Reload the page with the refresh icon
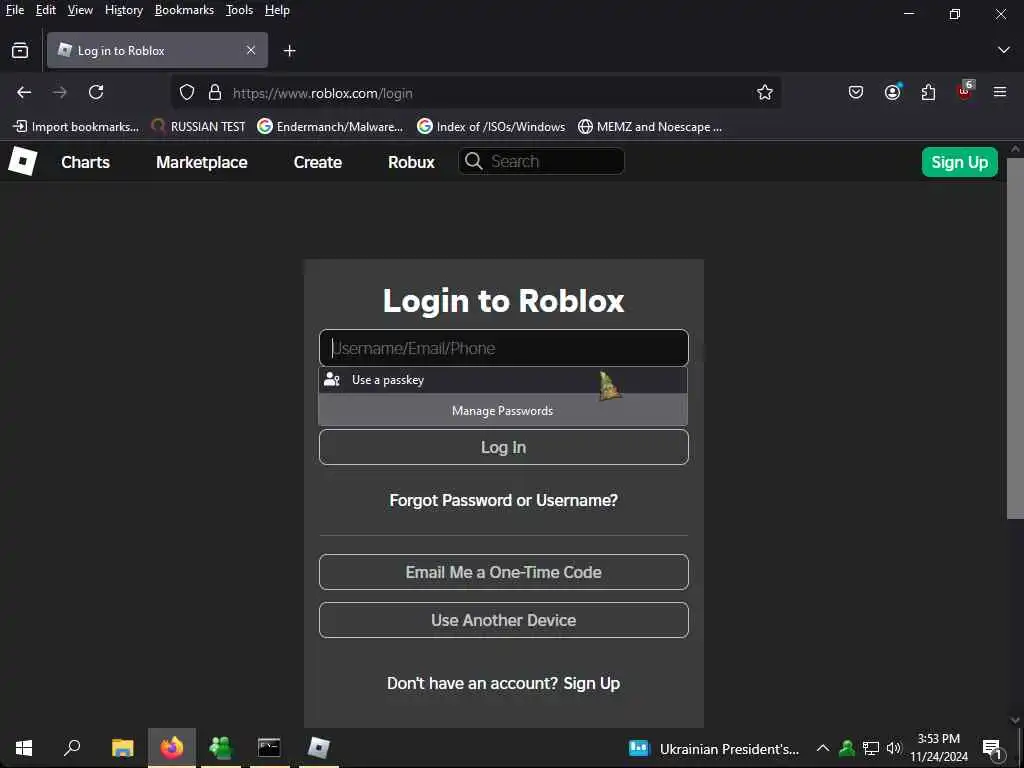The height and width of the screenshot is (768, 1024). pos(96,93)
